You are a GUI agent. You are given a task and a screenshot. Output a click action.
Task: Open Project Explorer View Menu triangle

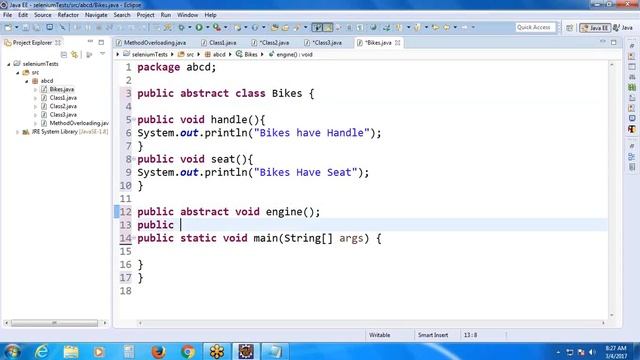point(102,54)
